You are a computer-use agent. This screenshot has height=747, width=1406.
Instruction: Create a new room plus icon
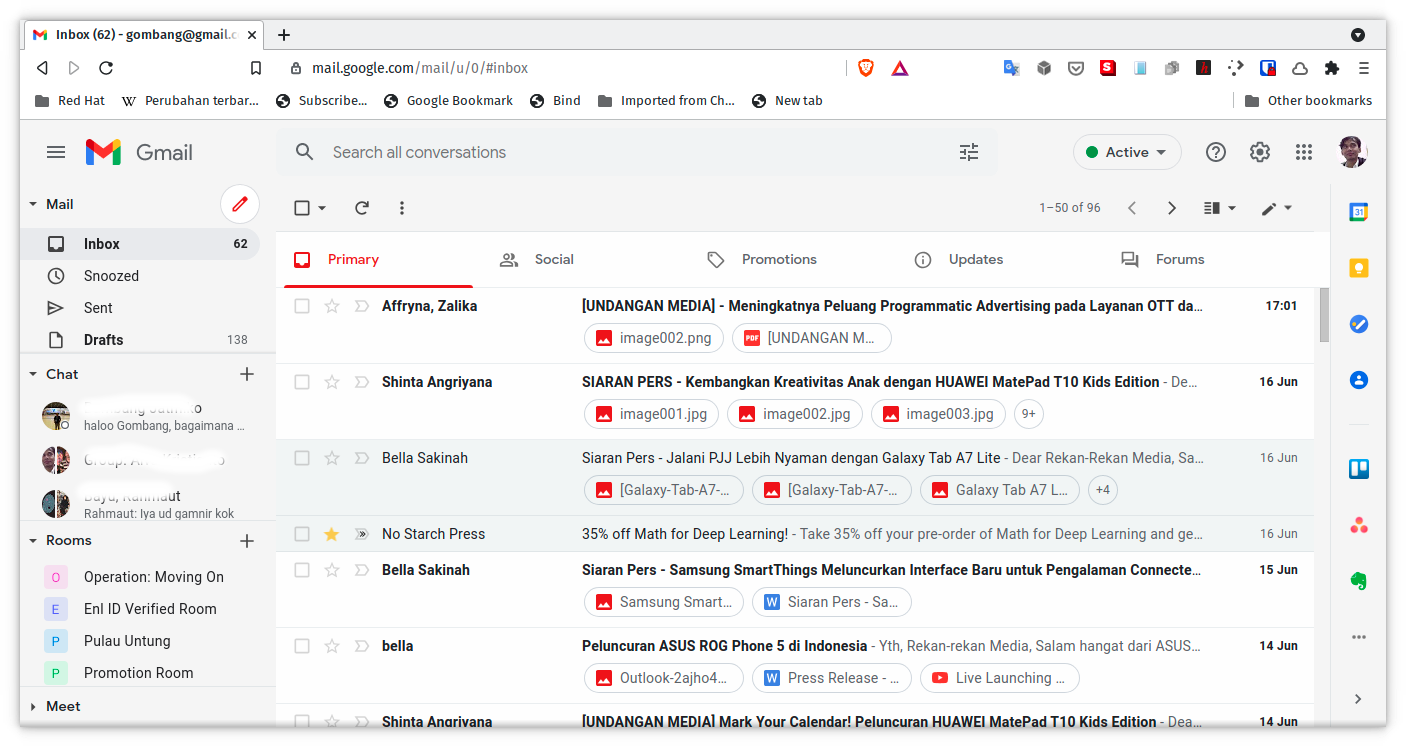pyautogui.click(x=247, y=541)
